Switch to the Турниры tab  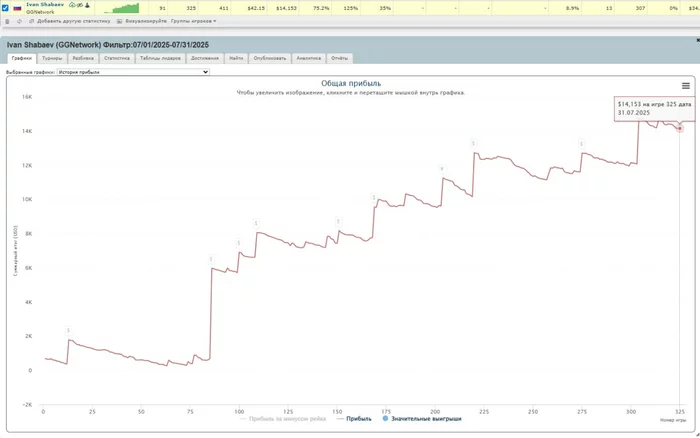tap(52, 58)
